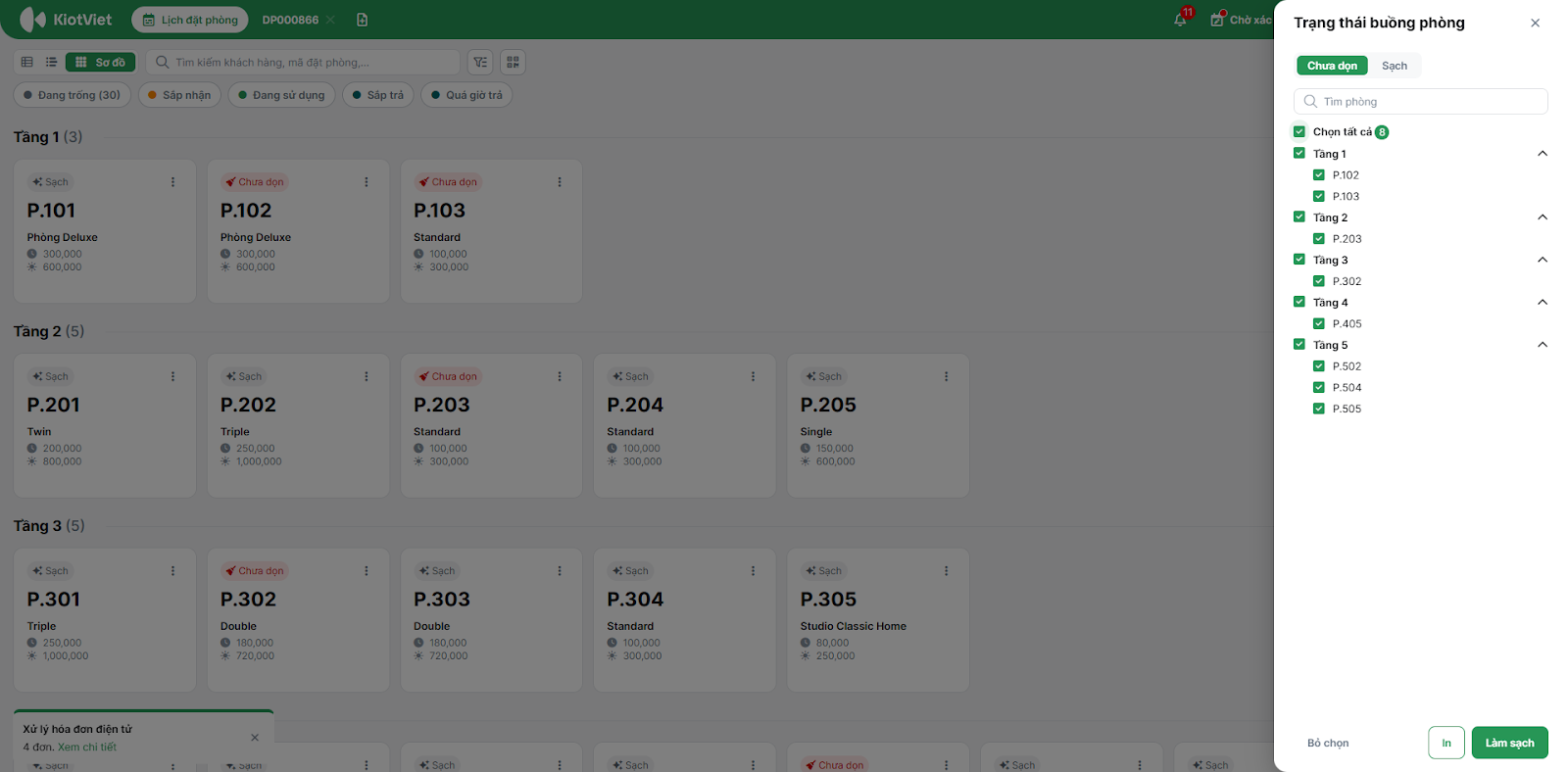Open options menu for room P.102
This screenshot has height=772, width=1568.
[x=367, y=182]
